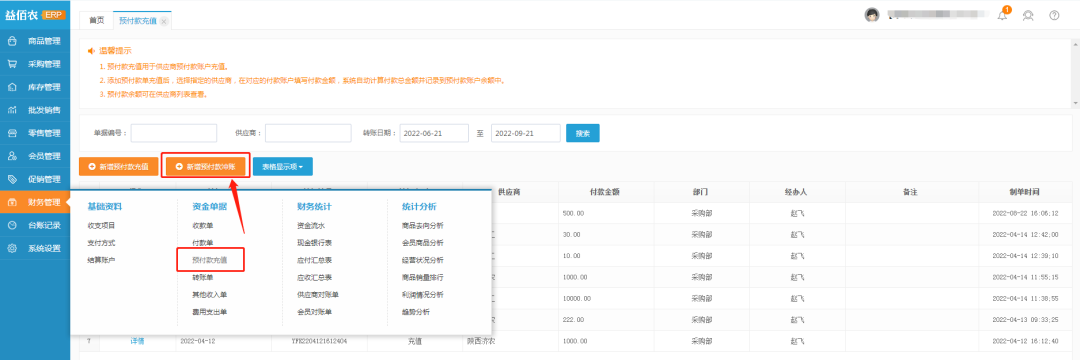Open the help question mark icon
This screenshot has width=1080, height=360.
pos(1054,15)
